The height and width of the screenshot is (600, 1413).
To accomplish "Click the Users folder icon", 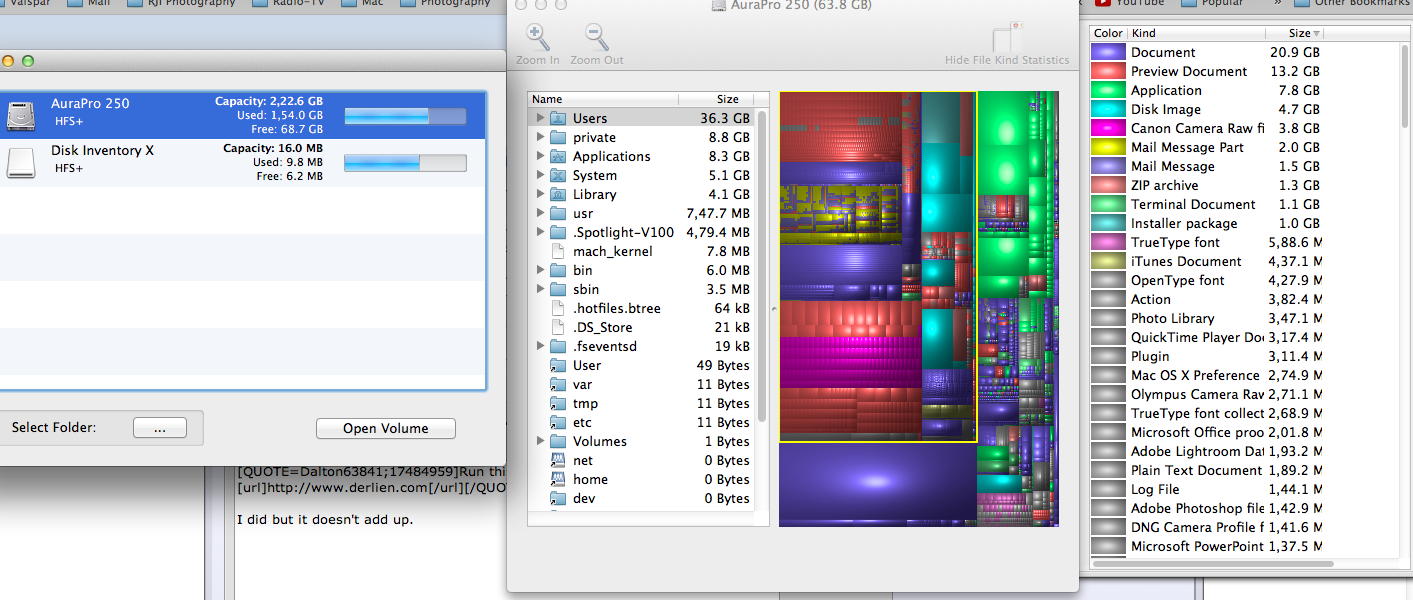I will [558, 118].
